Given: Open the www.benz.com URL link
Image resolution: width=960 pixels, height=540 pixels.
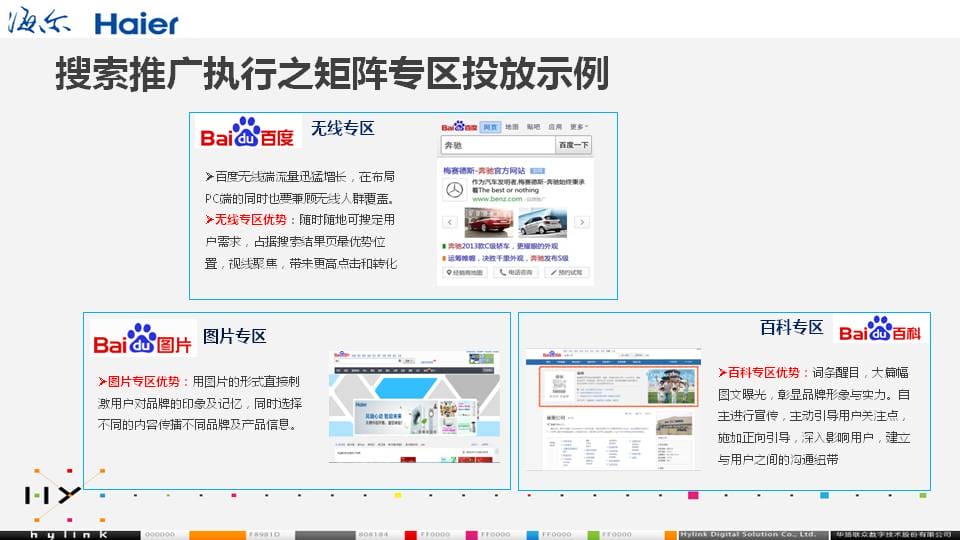Looking at the screenshot, I should point(497,199).
